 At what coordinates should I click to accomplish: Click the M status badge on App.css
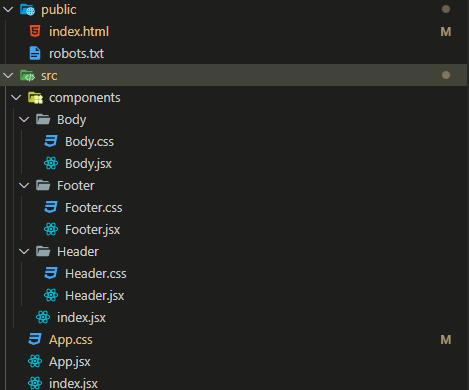click(x=446, y=340)
